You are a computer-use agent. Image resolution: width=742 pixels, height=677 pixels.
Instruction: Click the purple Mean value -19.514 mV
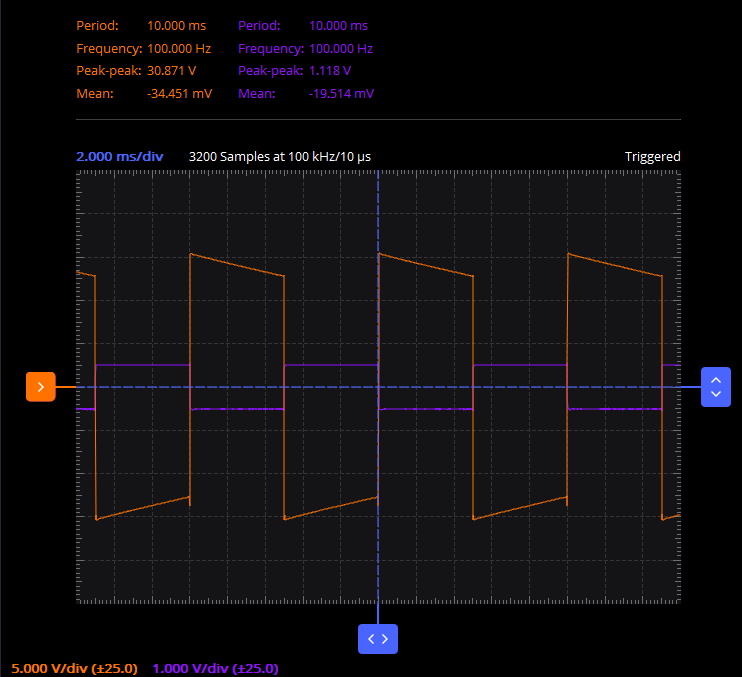coord(341,94)
